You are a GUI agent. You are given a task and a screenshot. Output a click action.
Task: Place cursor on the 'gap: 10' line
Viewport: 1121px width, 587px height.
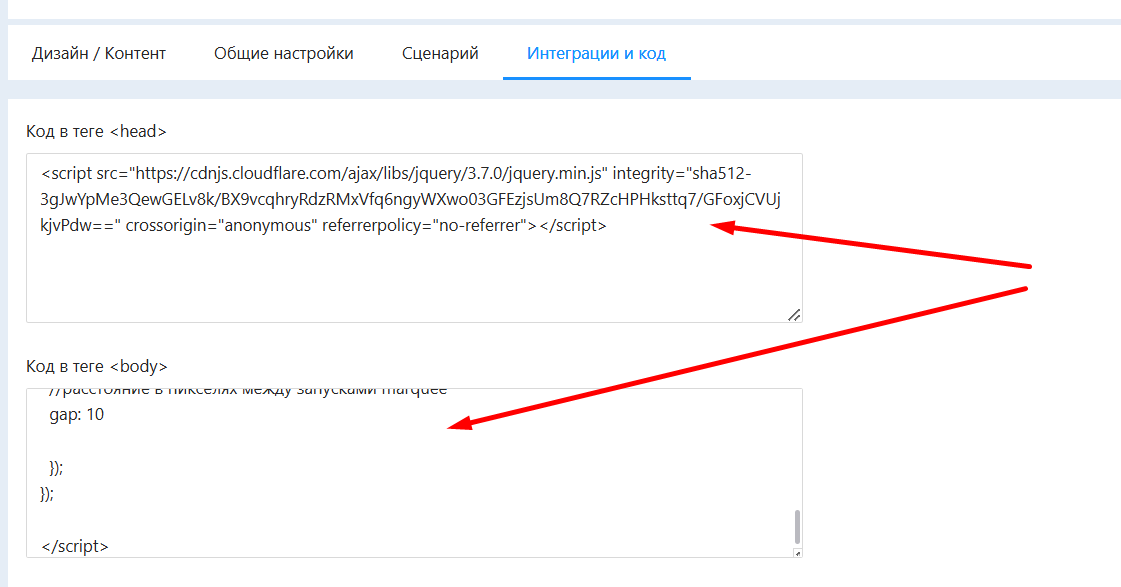(x=76, y=415)
